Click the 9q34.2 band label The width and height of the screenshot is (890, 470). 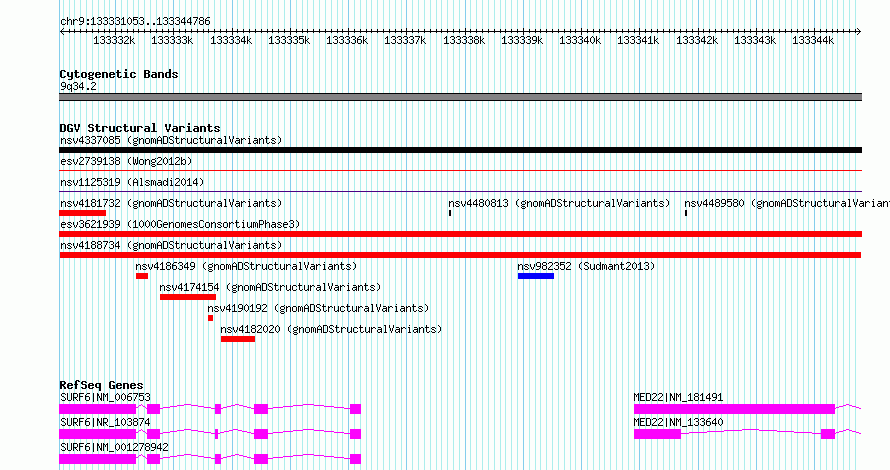point(78,86)
